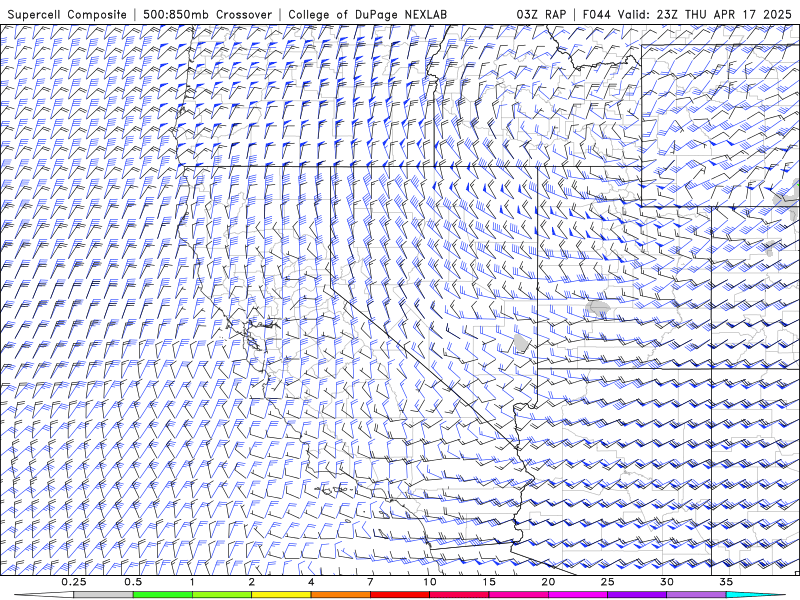Click "College of DuPage NEXLAB" header text
Viewport: 800px width, 600px height.
pyautogui.click(x=367, y=14)
